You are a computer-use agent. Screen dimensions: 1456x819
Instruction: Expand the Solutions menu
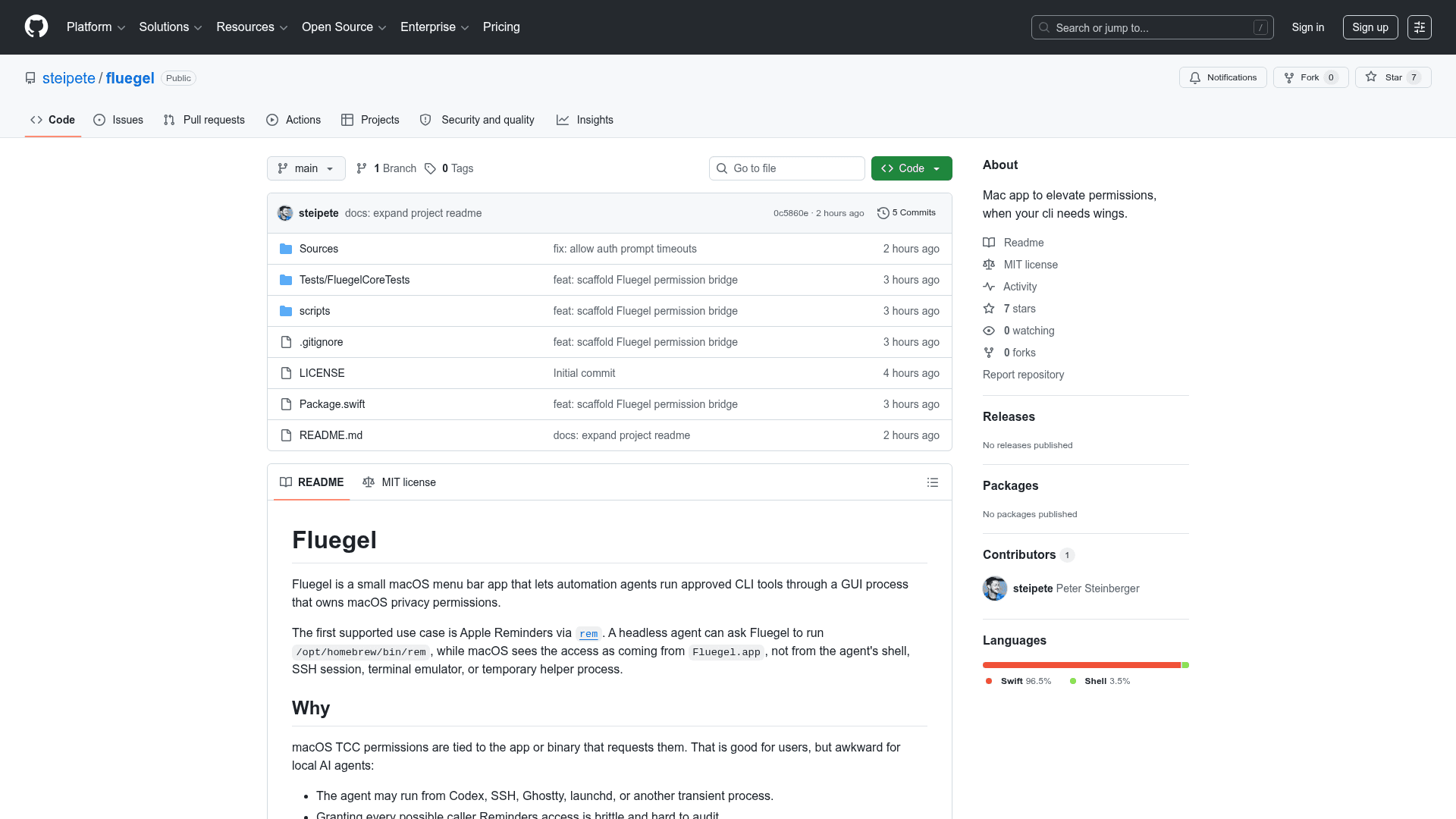171,27
